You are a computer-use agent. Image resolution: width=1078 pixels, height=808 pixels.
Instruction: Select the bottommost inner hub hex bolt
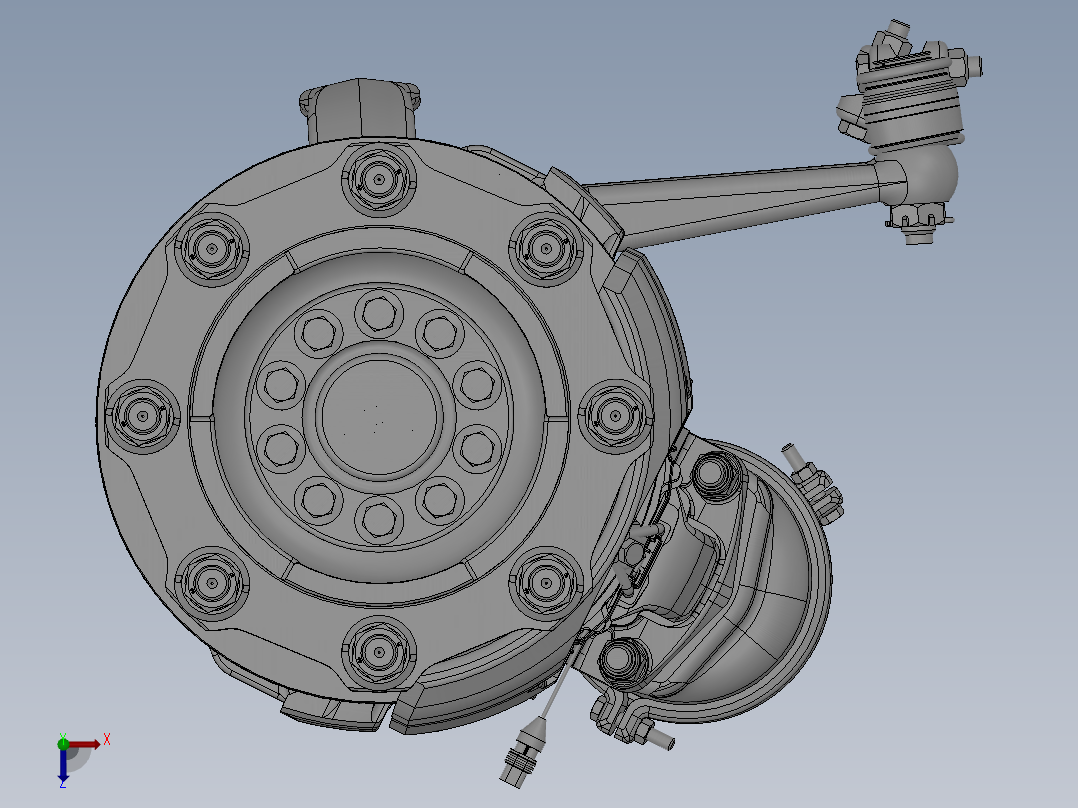pyautogui.click(x=379, y=518)
